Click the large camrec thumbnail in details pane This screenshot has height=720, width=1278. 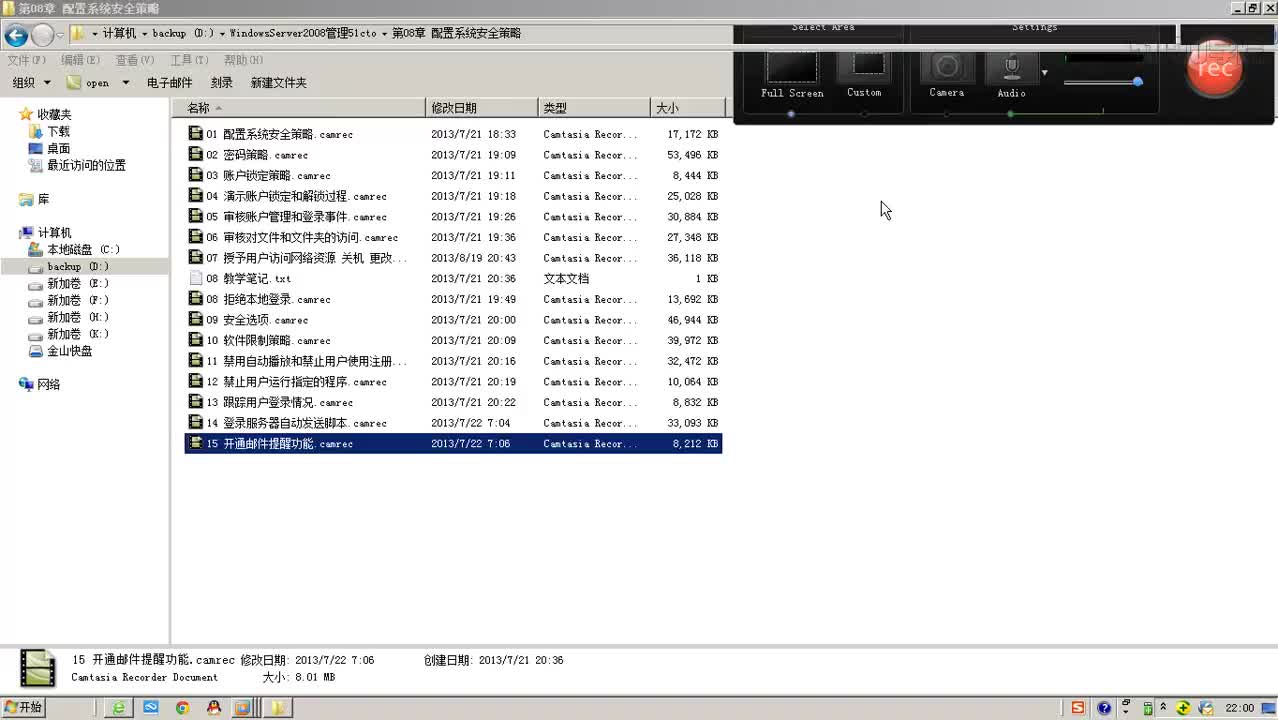point(38,669)
